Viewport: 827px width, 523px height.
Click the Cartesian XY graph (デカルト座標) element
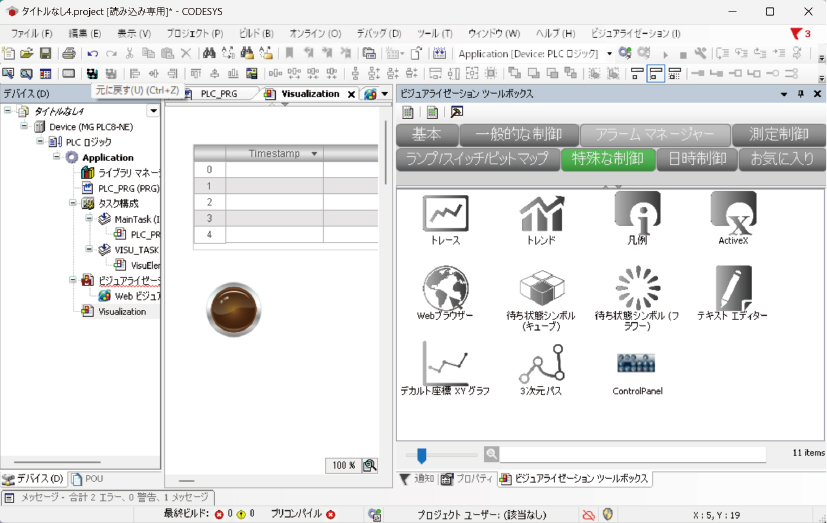[445, 363]
